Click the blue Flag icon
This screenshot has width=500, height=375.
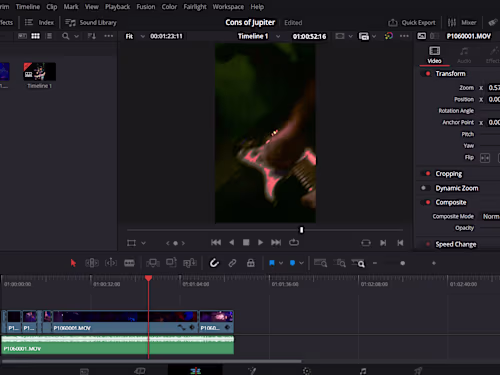click(272, 263)
